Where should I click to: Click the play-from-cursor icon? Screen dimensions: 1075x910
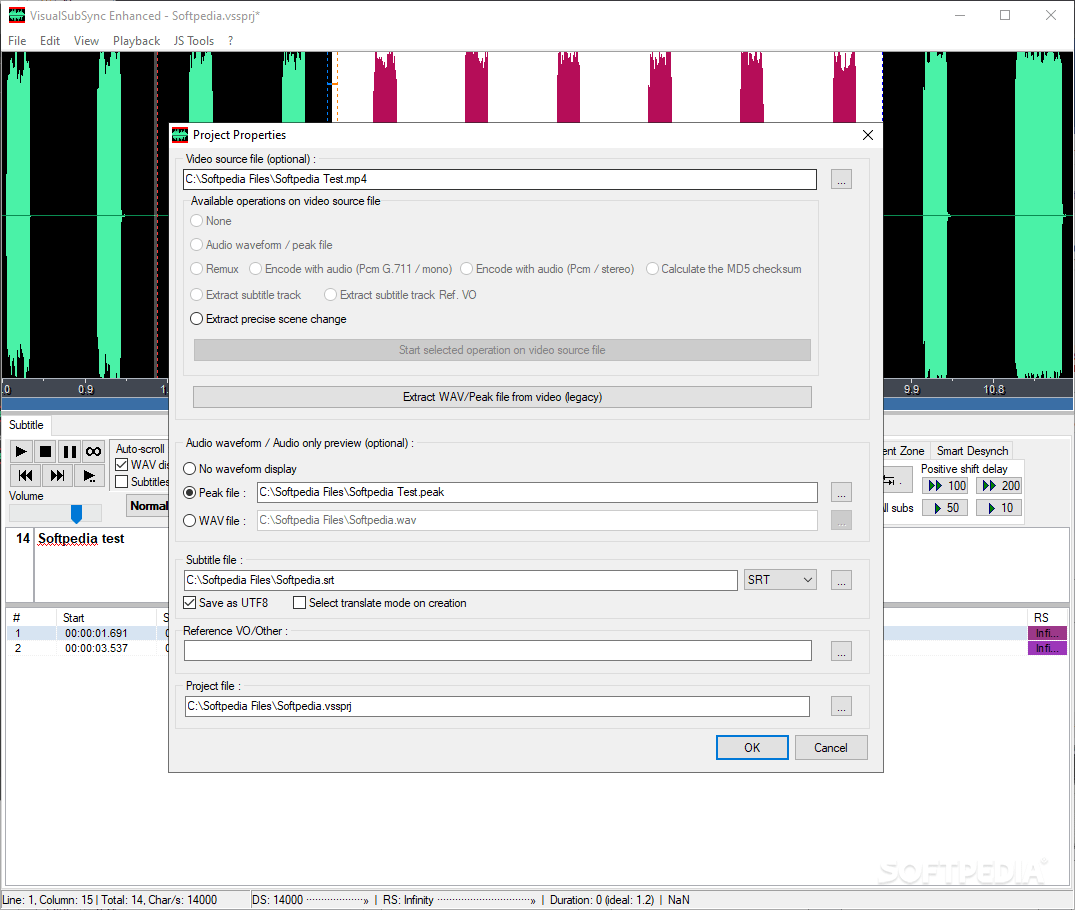89,475
